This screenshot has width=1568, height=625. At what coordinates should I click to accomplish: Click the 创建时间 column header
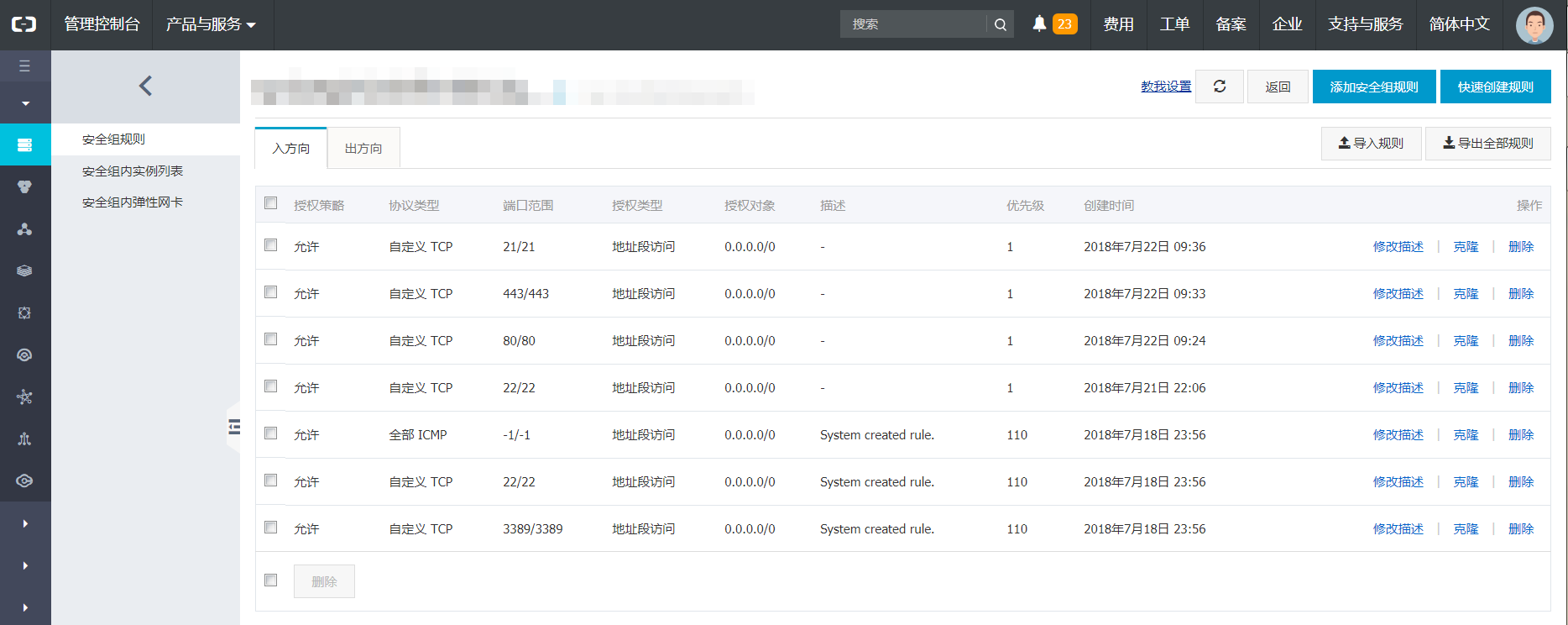click(x=1109, y=205)
